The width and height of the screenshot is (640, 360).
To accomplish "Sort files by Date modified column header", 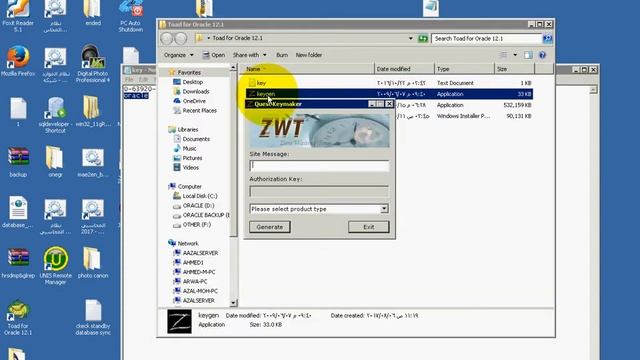I will pyautogui.click(x=404, y=69).
